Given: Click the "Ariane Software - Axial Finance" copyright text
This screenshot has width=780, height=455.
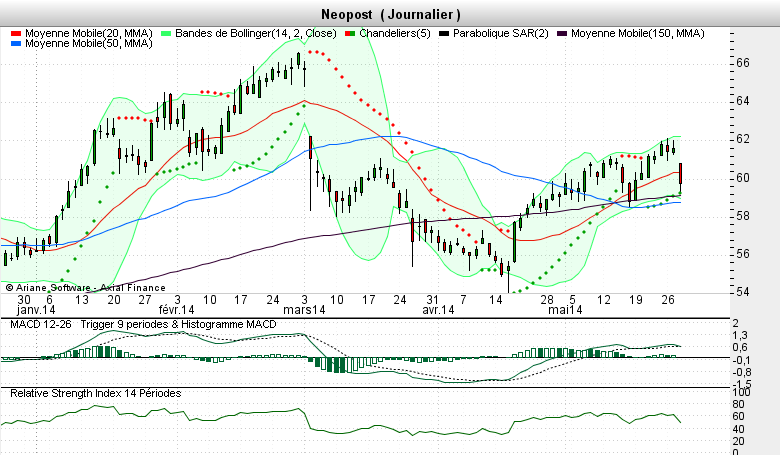Looking at the screenshot, I should point(86,288).
